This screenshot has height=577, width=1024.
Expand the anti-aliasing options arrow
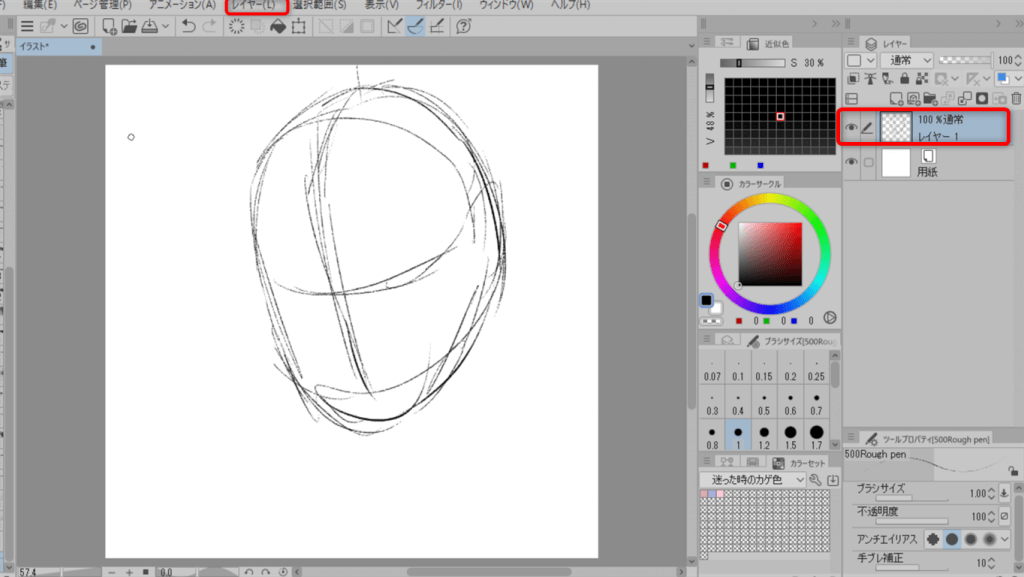pos(1004,539)
